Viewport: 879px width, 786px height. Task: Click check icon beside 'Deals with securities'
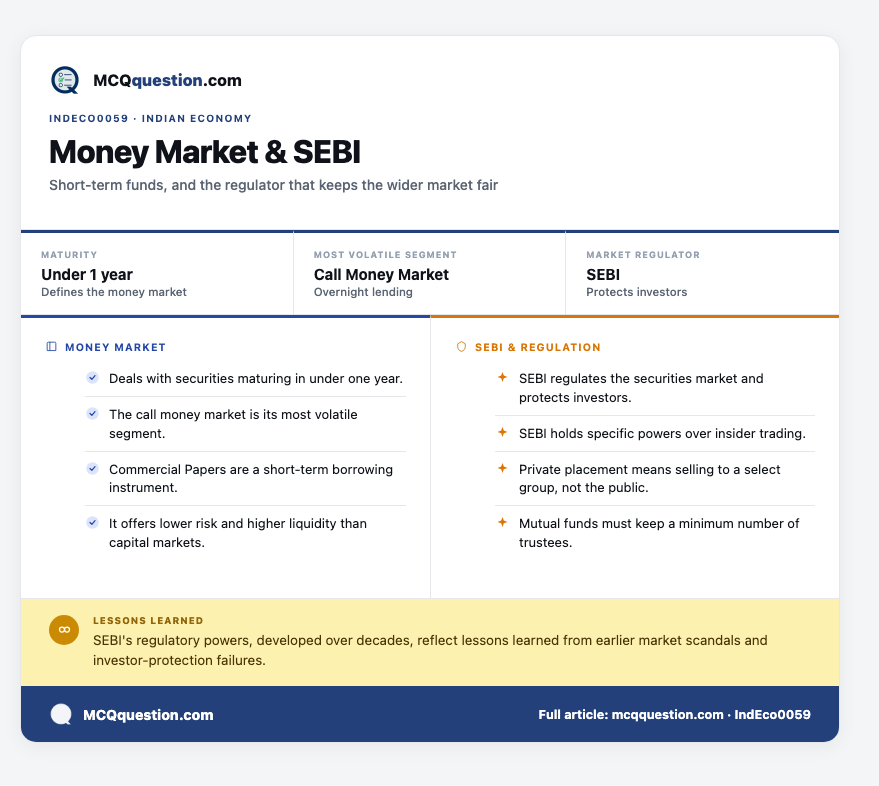[x=92, y=377]
